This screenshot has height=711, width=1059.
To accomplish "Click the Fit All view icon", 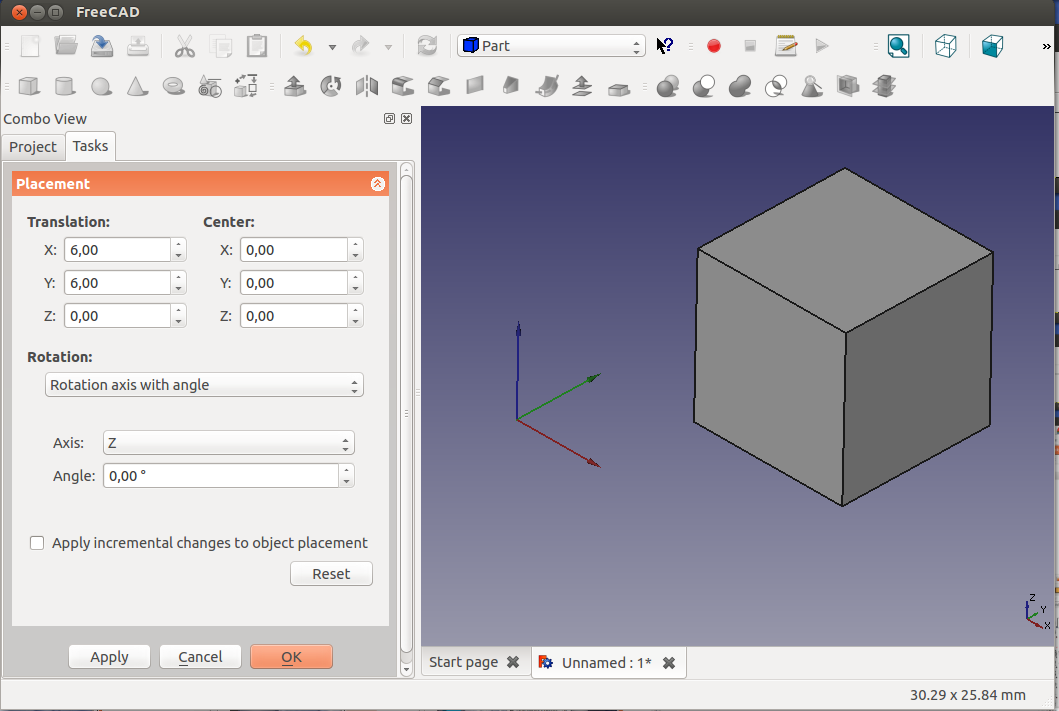I will [898, 46].
